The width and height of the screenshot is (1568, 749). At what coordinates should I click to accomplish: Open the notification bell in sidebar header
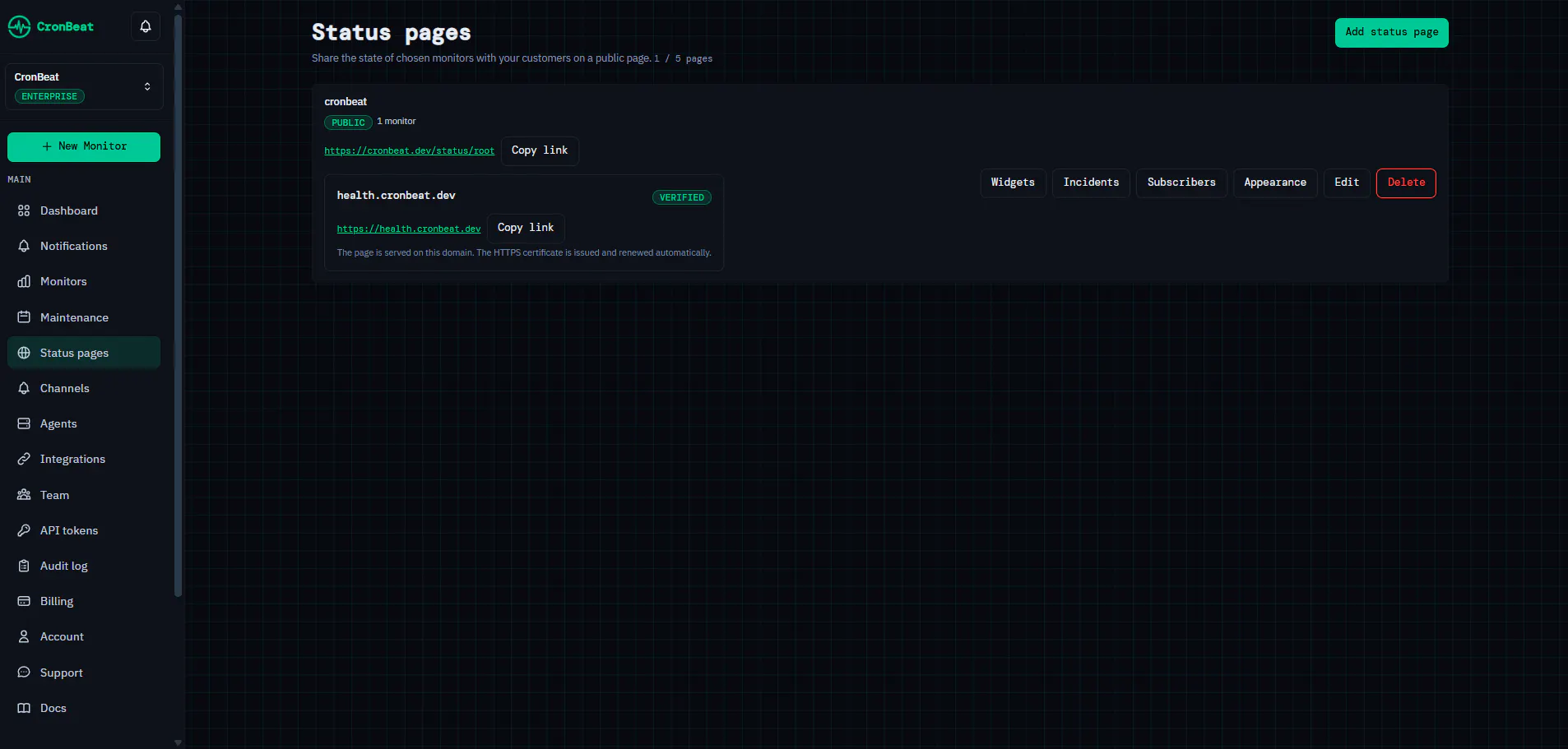click(x=146, y=26)
